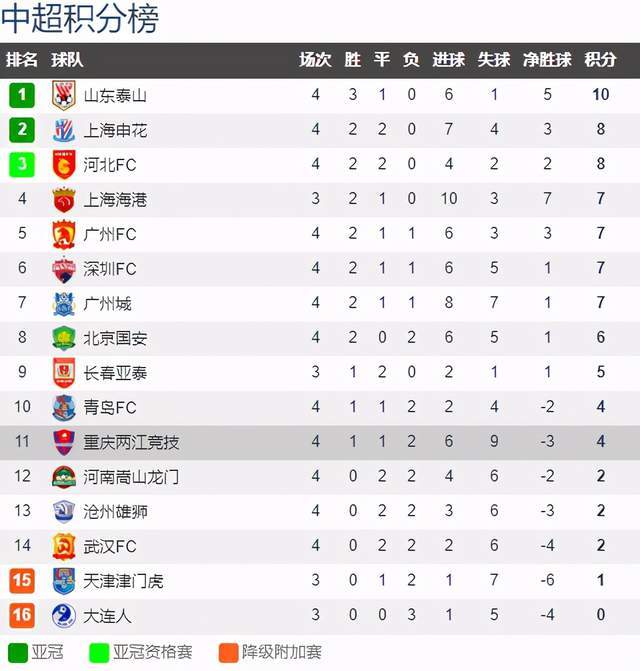Click the 山东泰山 team crest icon
640x671 pixels.
tap(64, 95)
